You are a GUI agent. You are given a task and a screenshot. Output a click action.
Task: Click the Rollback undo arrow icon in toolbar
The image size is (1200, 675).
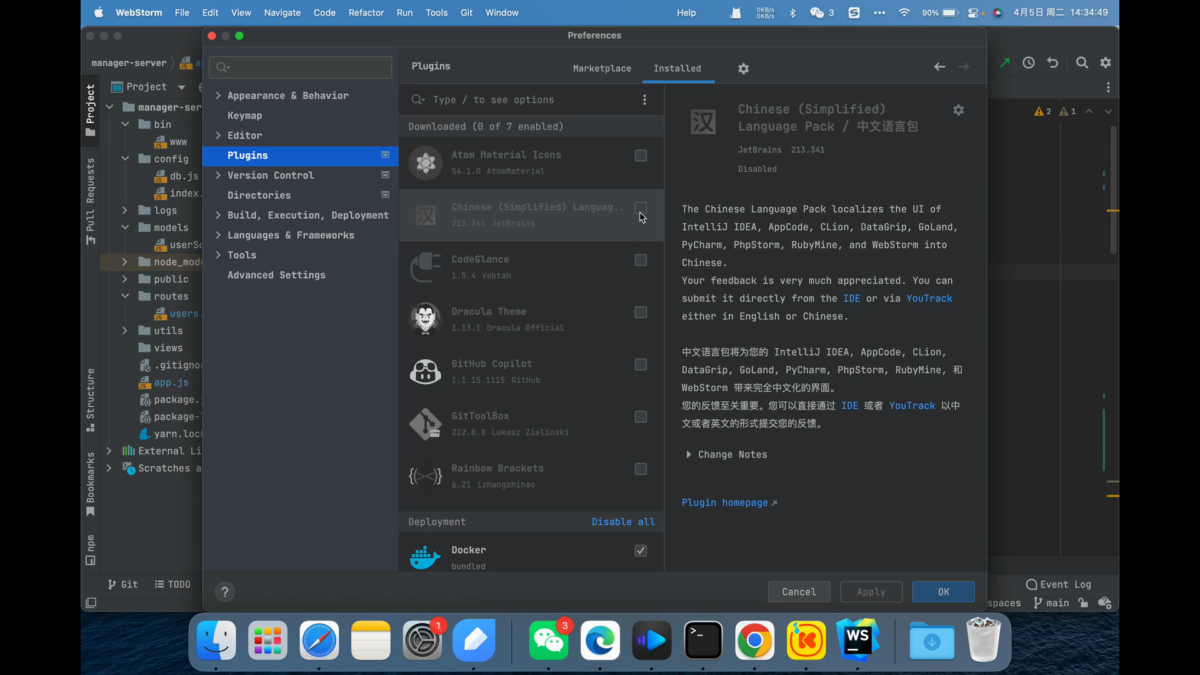pos(1052,63)
